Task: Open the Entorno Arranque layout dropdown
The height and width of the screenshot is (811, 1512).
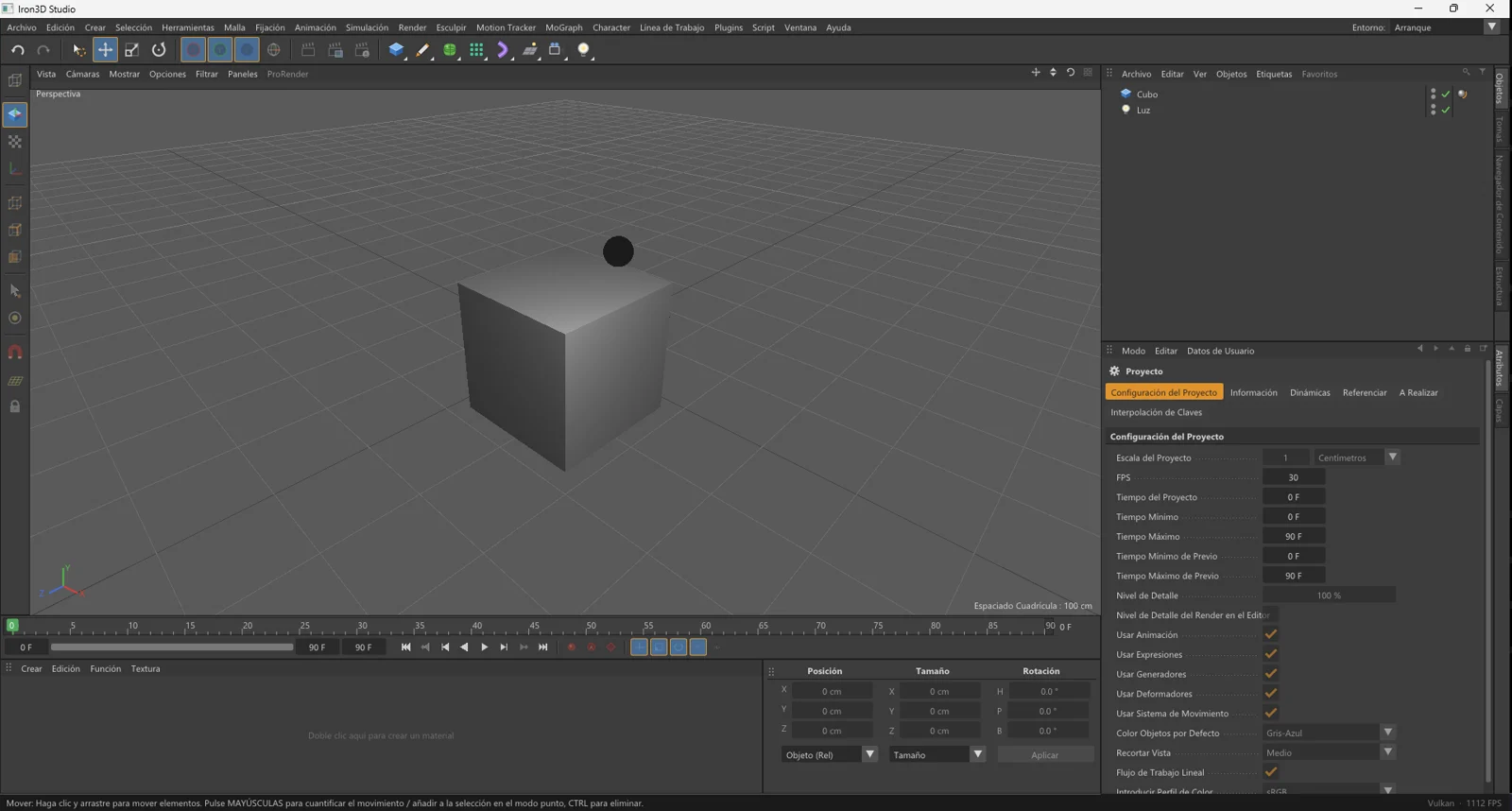Action: click(x=1446, y=27)
